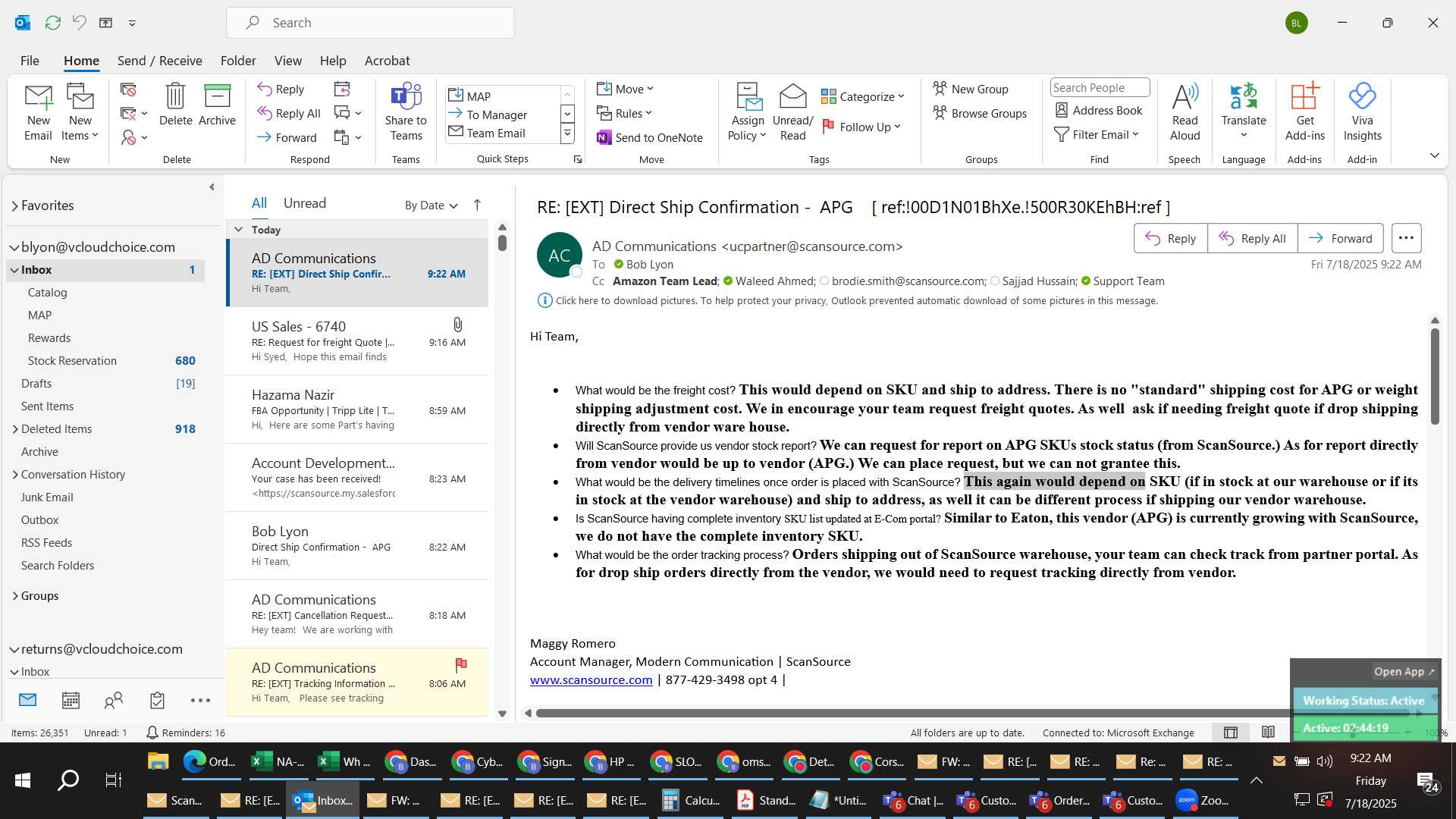This screenshot has height=819, width=1456.
Task: Click the Search box at top
Action: pyautogui.click(x=370, y=23)
